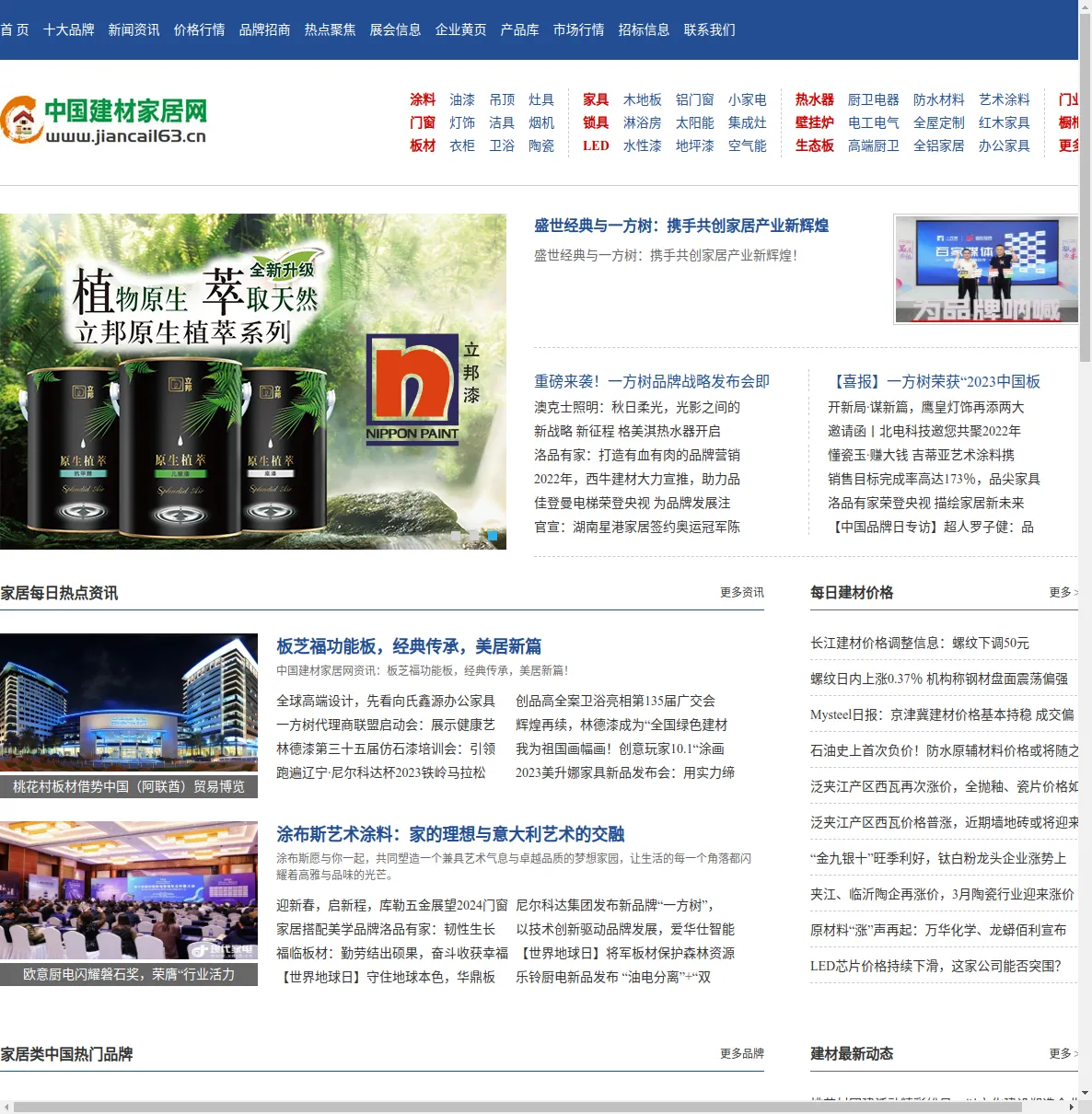The width and height of the screenshot is (1092, 1114).
Task: Open the 艺术涂料 category link
Action: tap(1005, 99)
